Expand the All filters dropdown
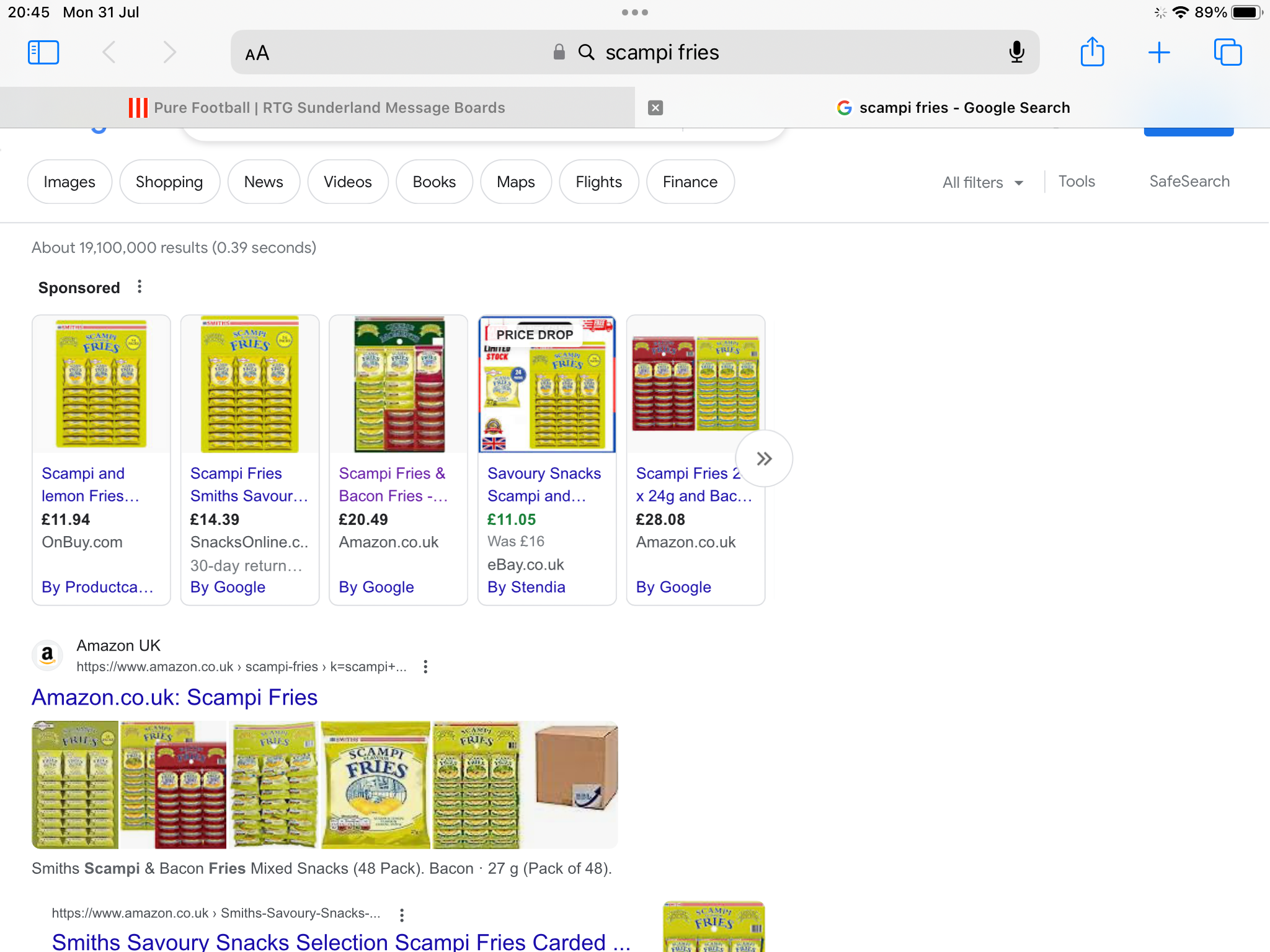 [982, 182]
